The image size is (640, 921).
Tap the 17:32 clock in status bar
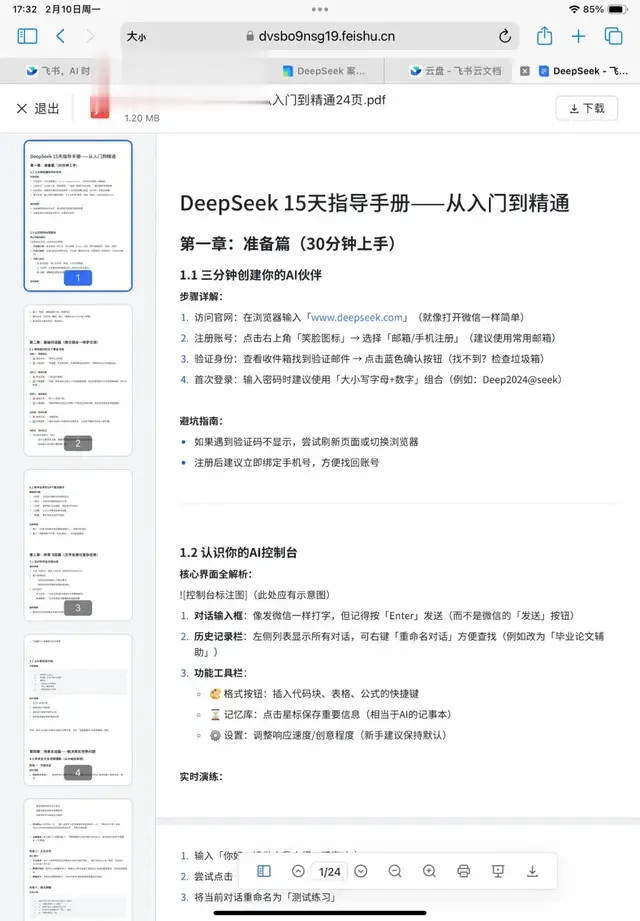[x=25, y=9]
